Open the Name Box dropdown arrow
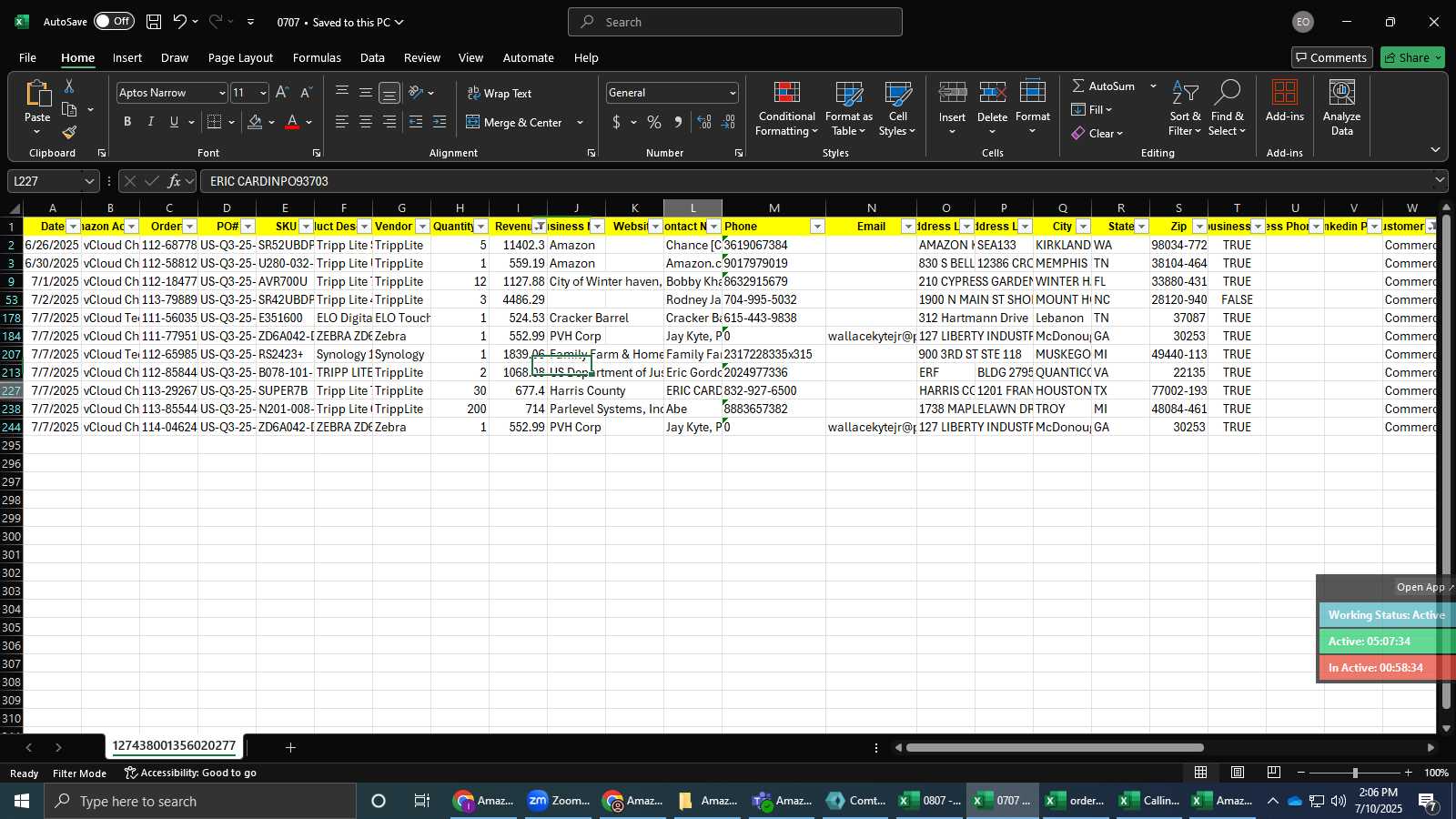This screenshot has height=819, width=1456. click(x=89, y=181)
